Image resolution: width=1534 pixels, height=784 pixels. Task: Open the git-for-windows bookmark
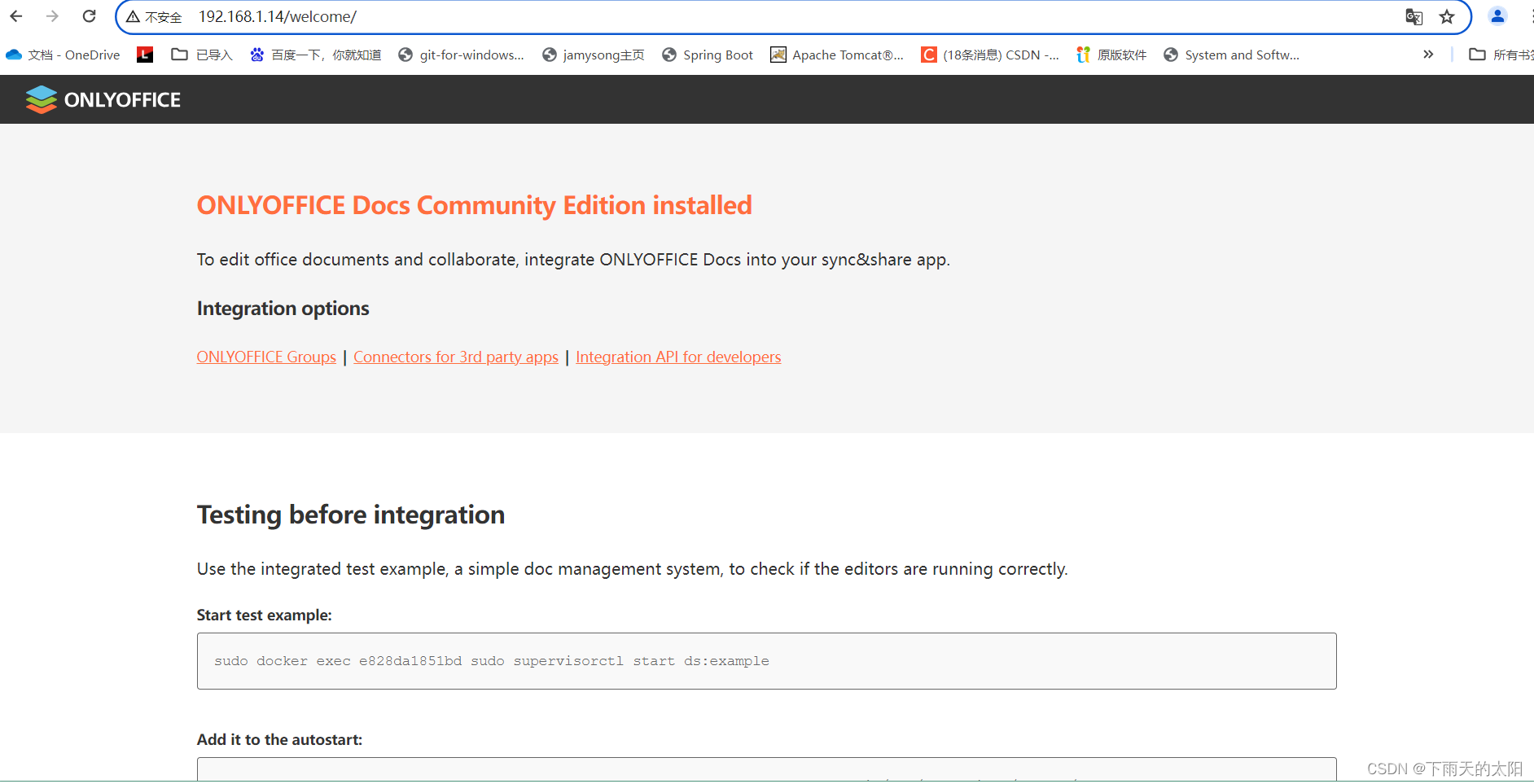461,55
